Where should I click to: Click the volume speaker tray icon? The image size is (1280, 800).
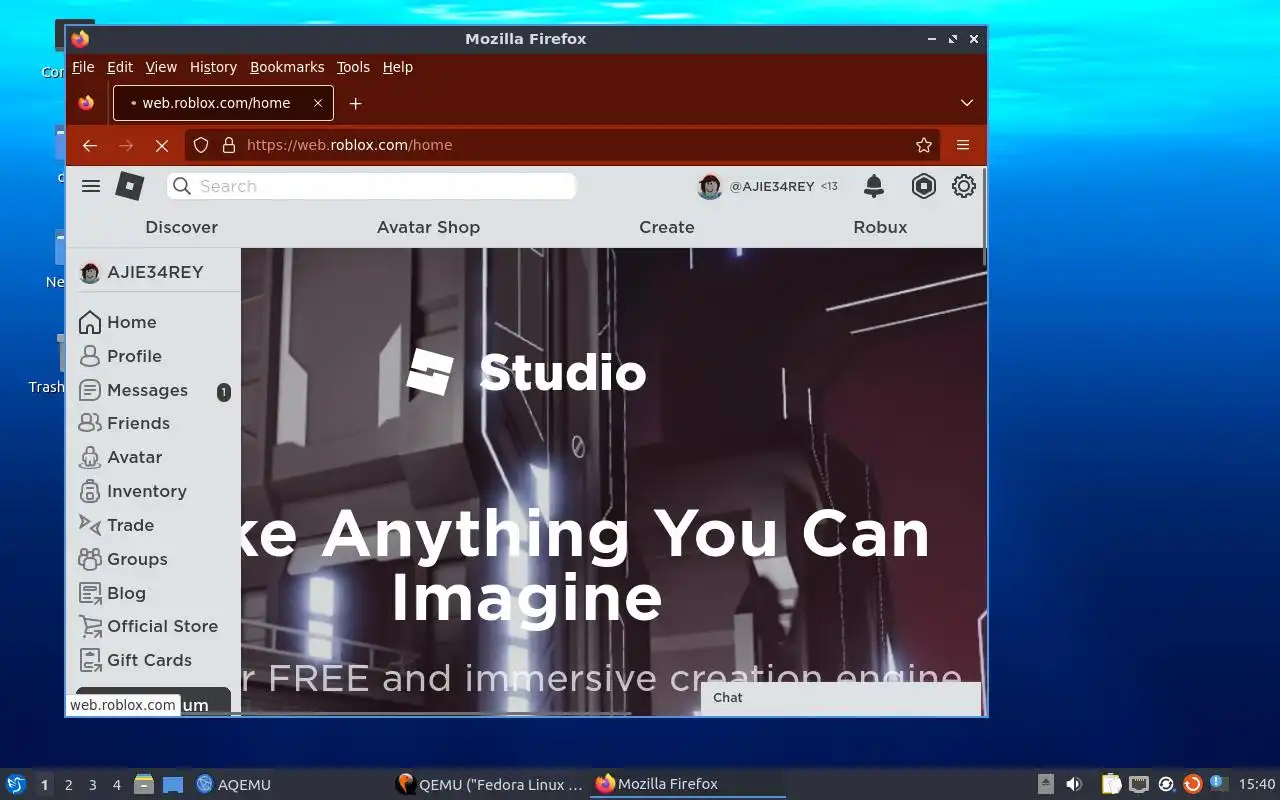pos(1074,785)
